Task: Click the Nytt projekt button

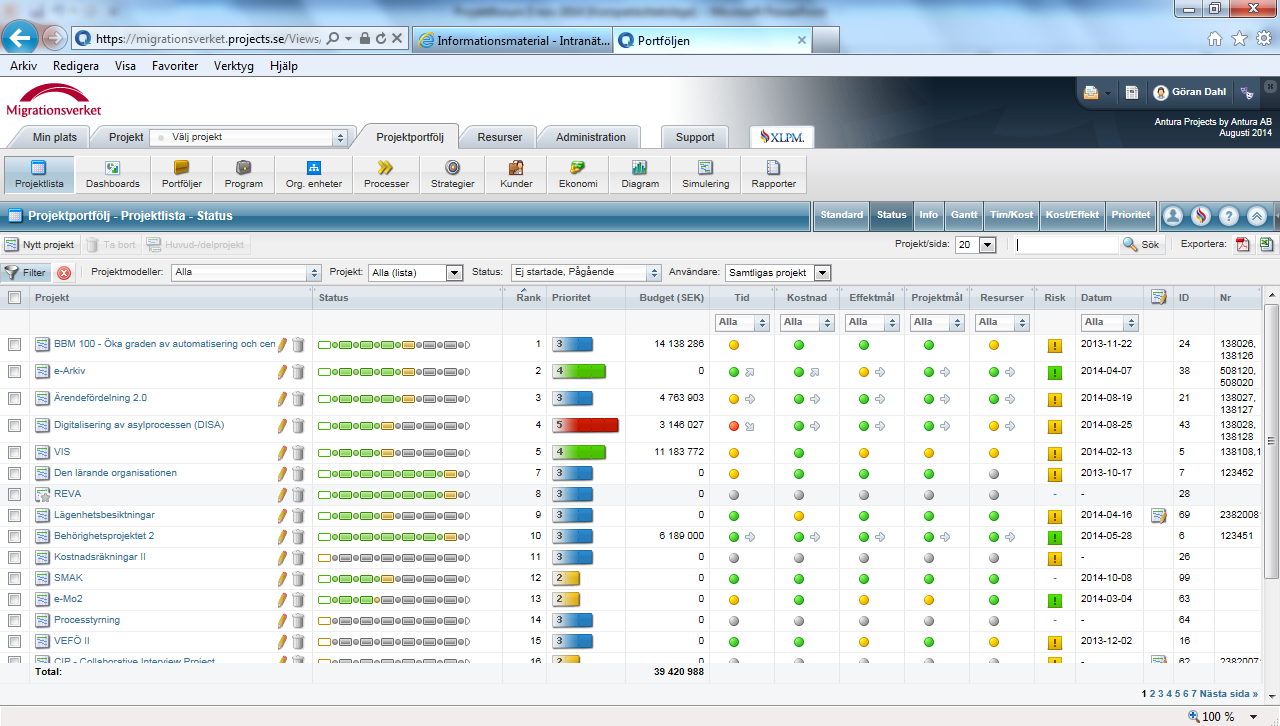Action: coord(39,244)
